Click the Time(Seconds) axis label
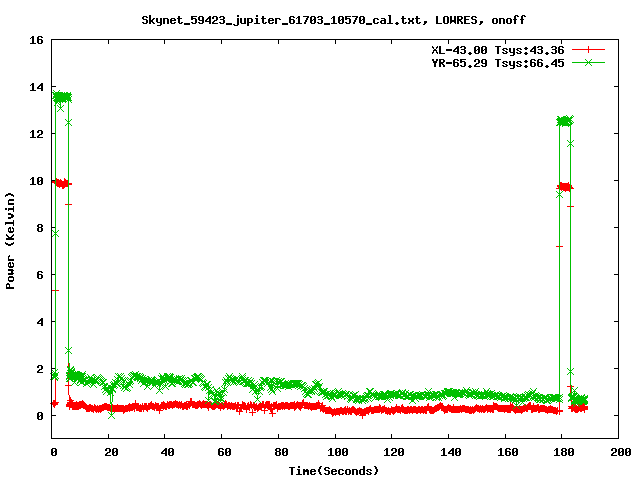640x480 pixels. coord(334,471)
